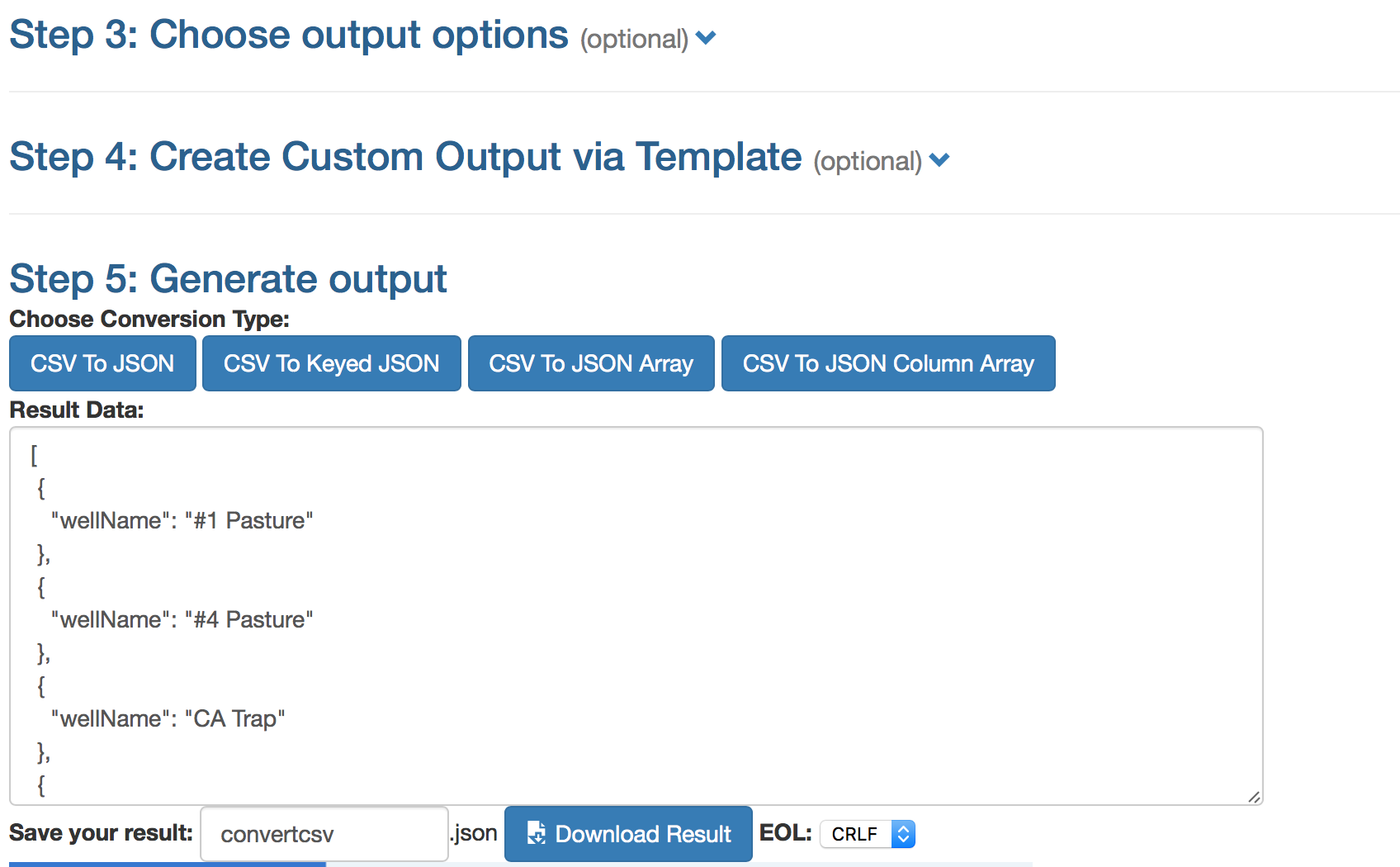Click the "#4 Pasture" wellName line
1400x867 pixels.
tap(182, 619)
